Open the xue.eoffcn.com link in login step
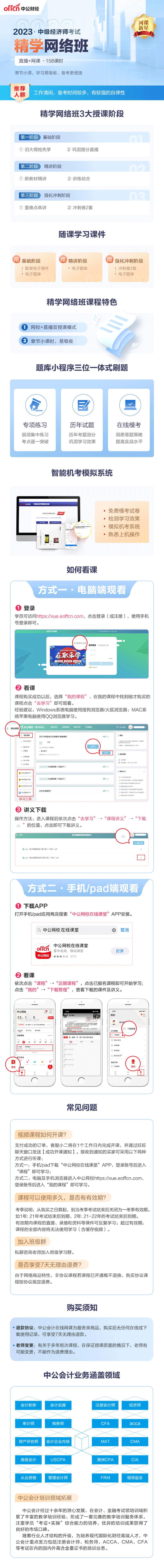This screenshot has width=164, height=1568. 60,616
